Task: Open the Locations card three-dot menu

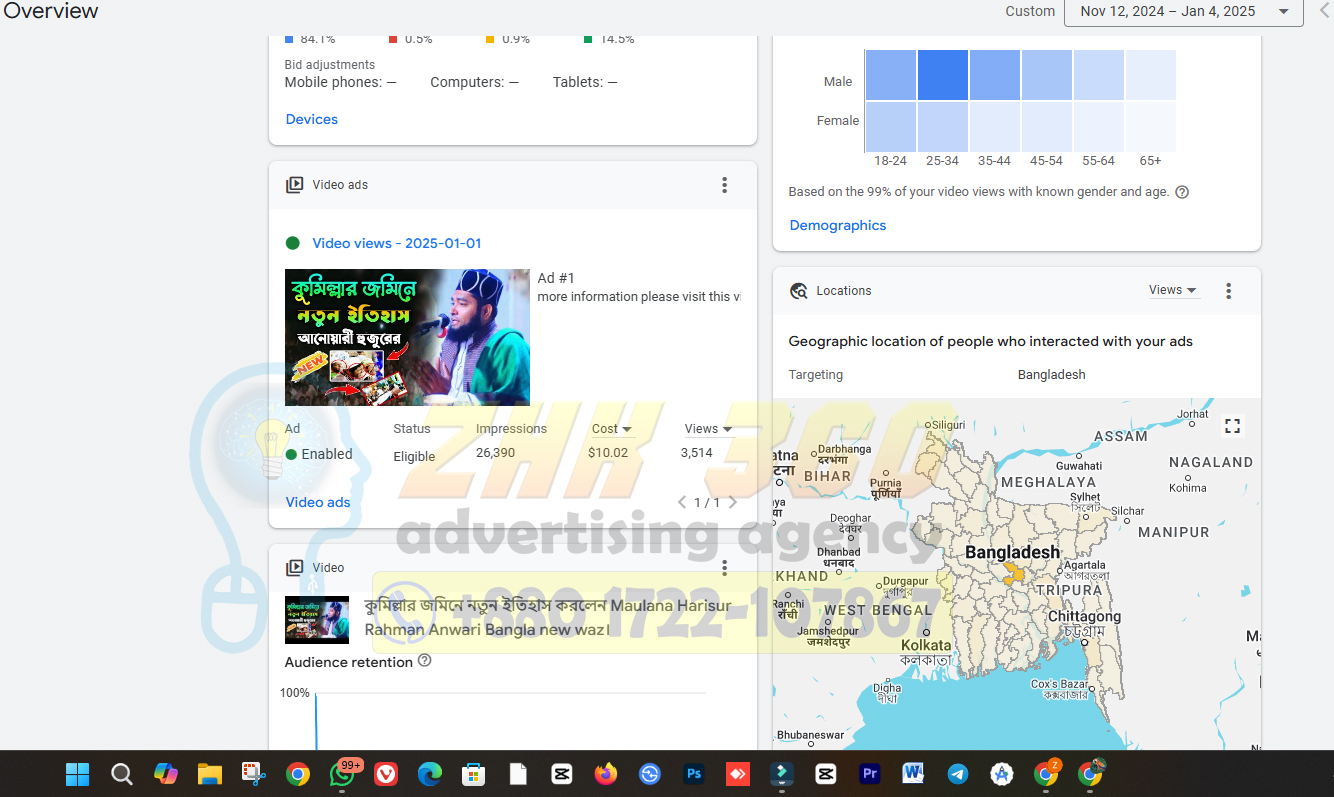Action: coord(1228,291)
